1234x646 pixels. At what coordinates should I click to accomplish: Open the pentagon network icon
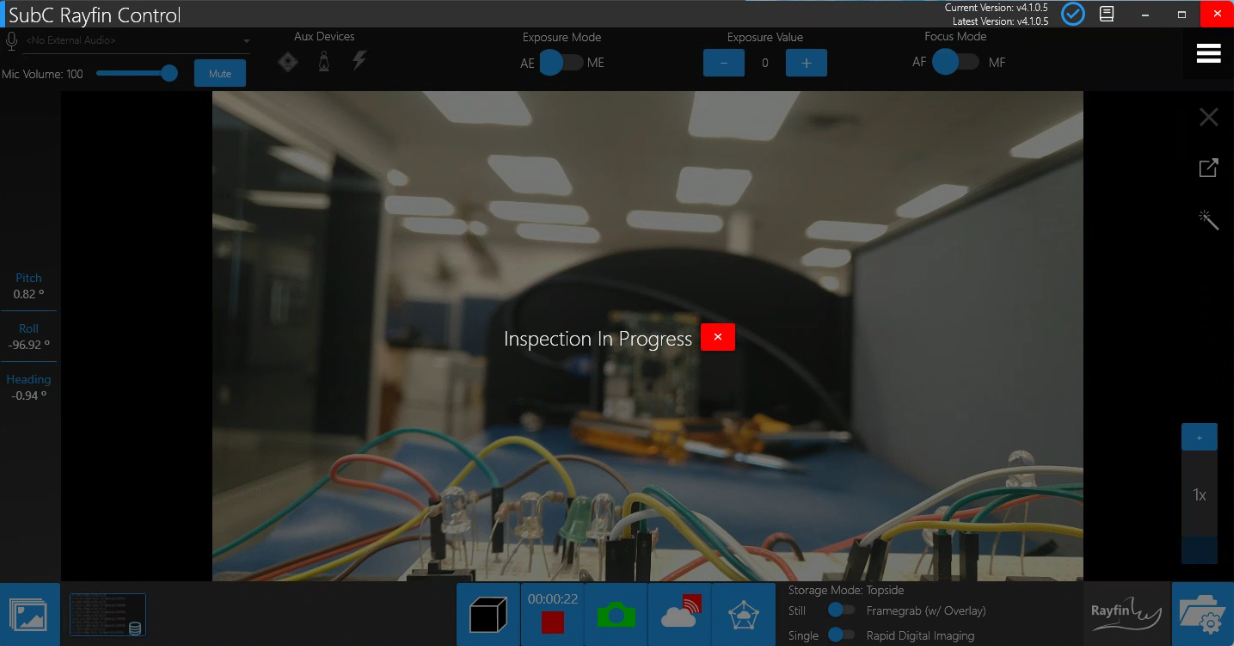[744, 615]
